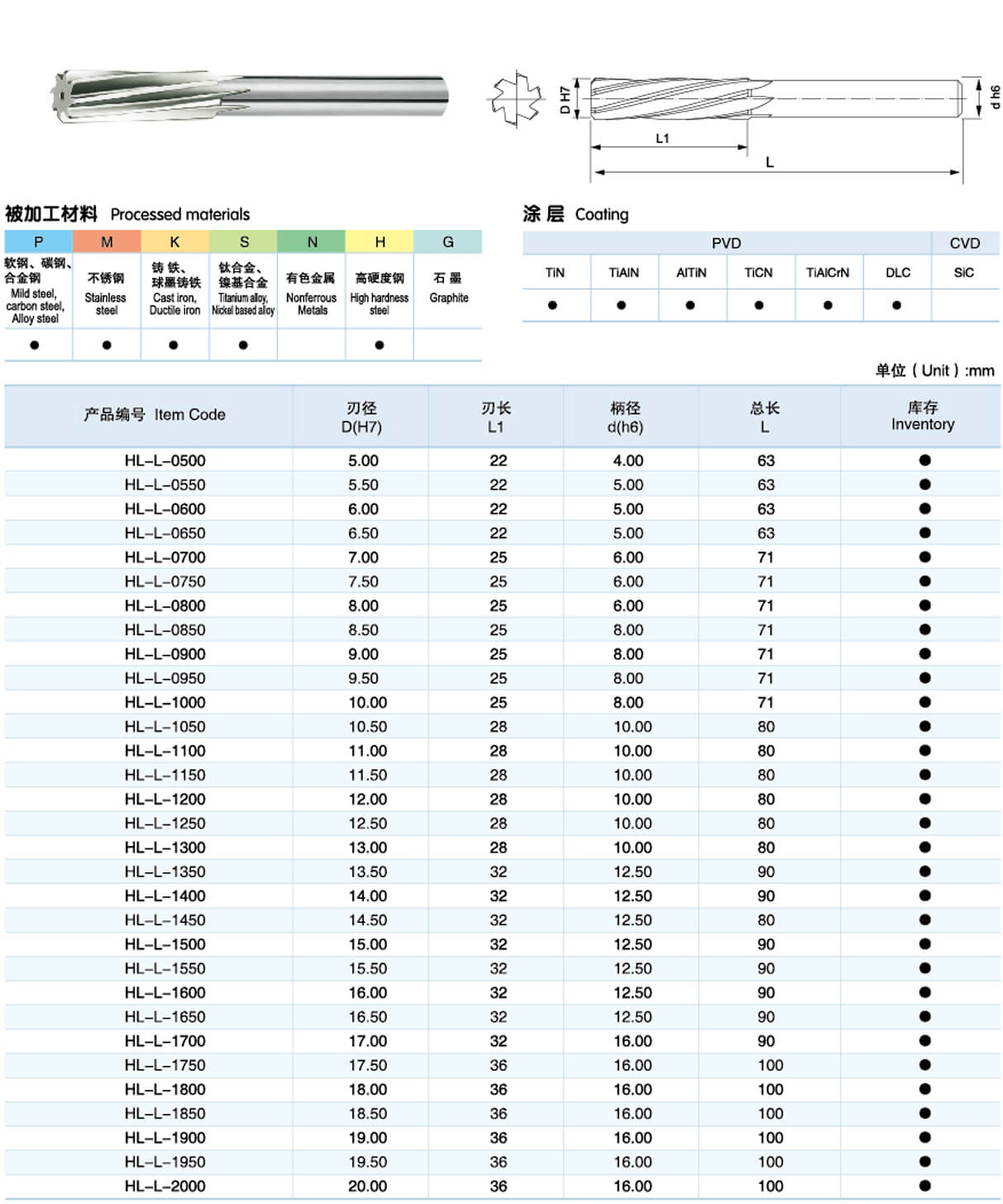The width and height of the screenshot is (1003, 1204).
Task: Click the High hardness steel material dot
Action: 380,345
